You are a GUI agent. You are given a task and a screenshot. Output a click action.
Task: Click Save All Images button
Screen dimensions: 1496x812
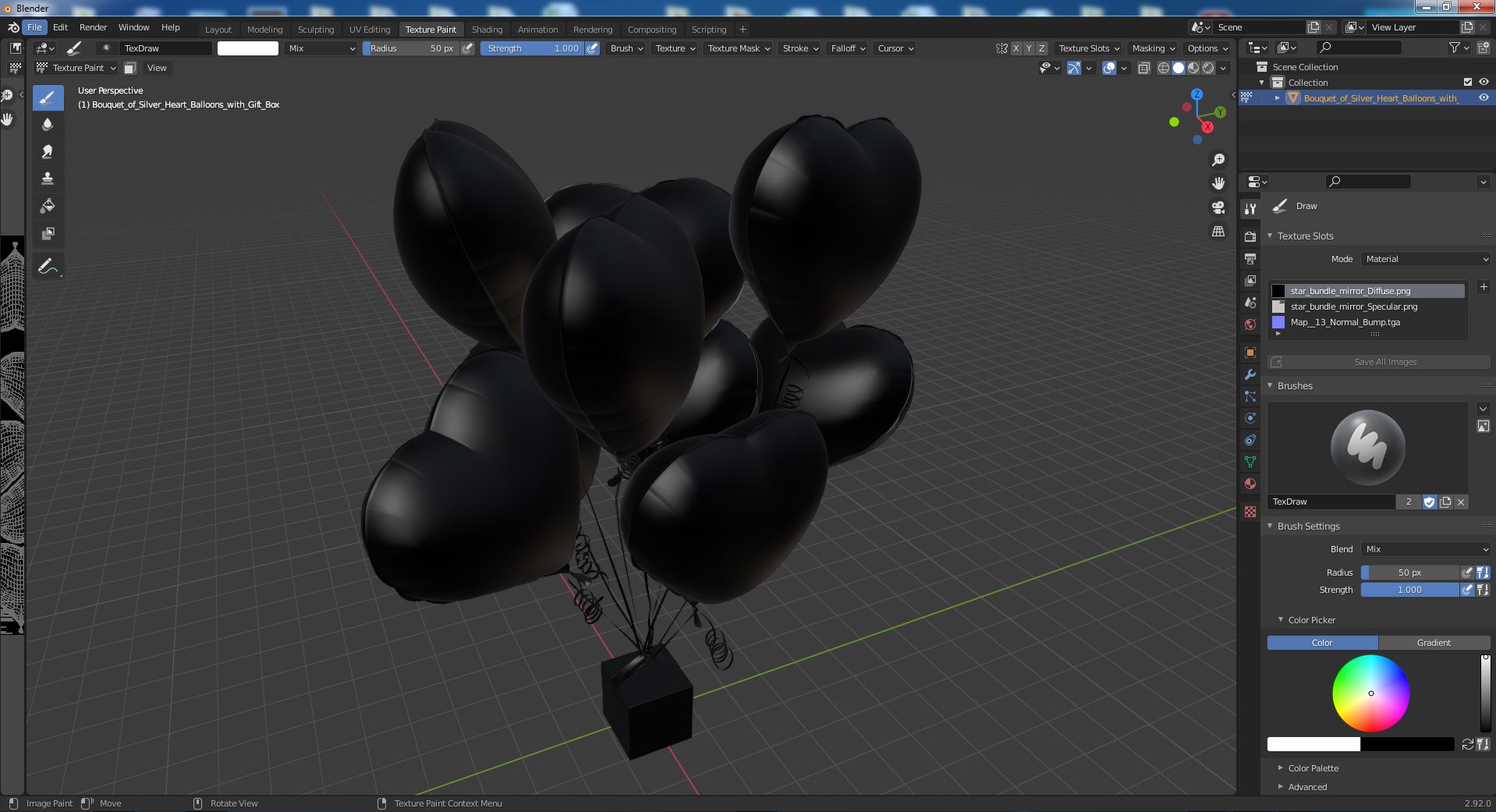click(x=1379, y=362)
